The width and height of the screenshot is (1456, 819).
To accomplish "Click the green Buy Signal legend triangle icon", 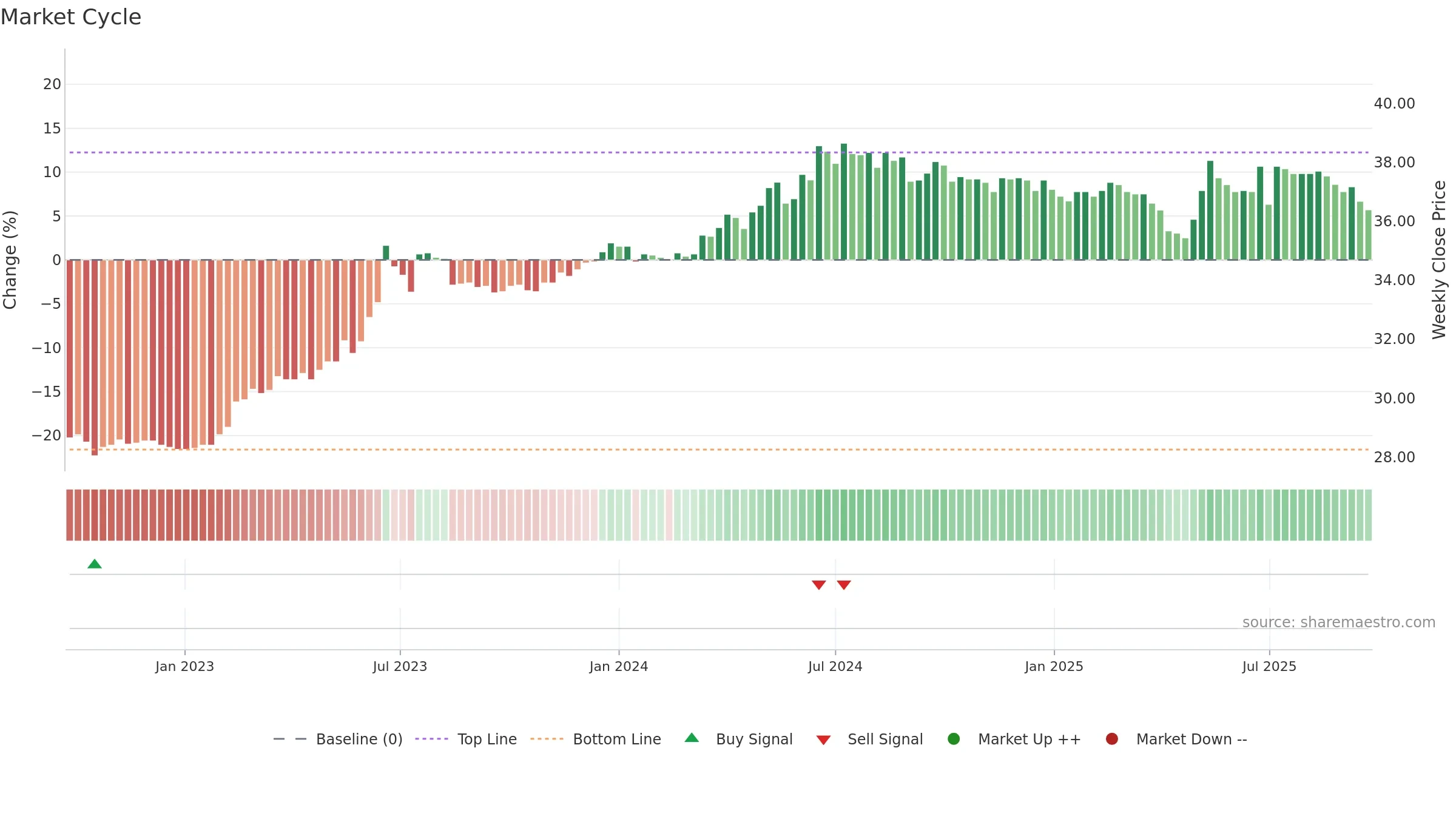I will (x=692, y=738).
